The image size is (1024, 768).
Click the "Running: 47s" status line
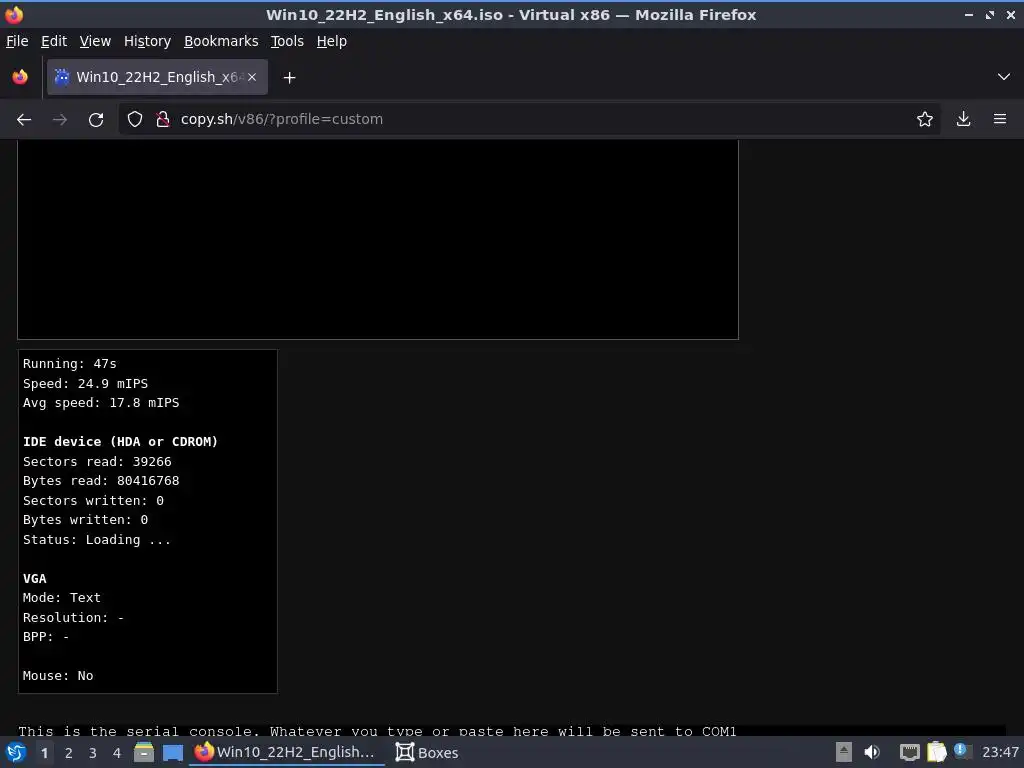tap(70, 364)
